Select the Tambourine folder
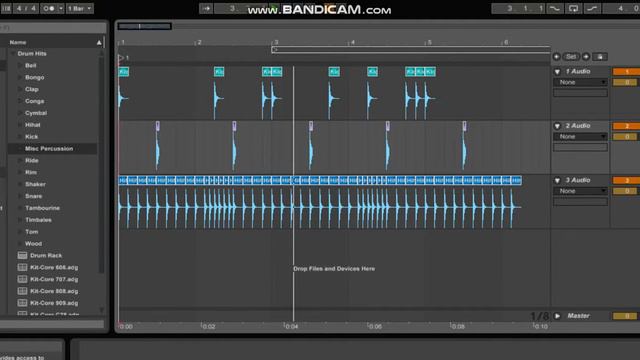640x360 pixels. 42,208
